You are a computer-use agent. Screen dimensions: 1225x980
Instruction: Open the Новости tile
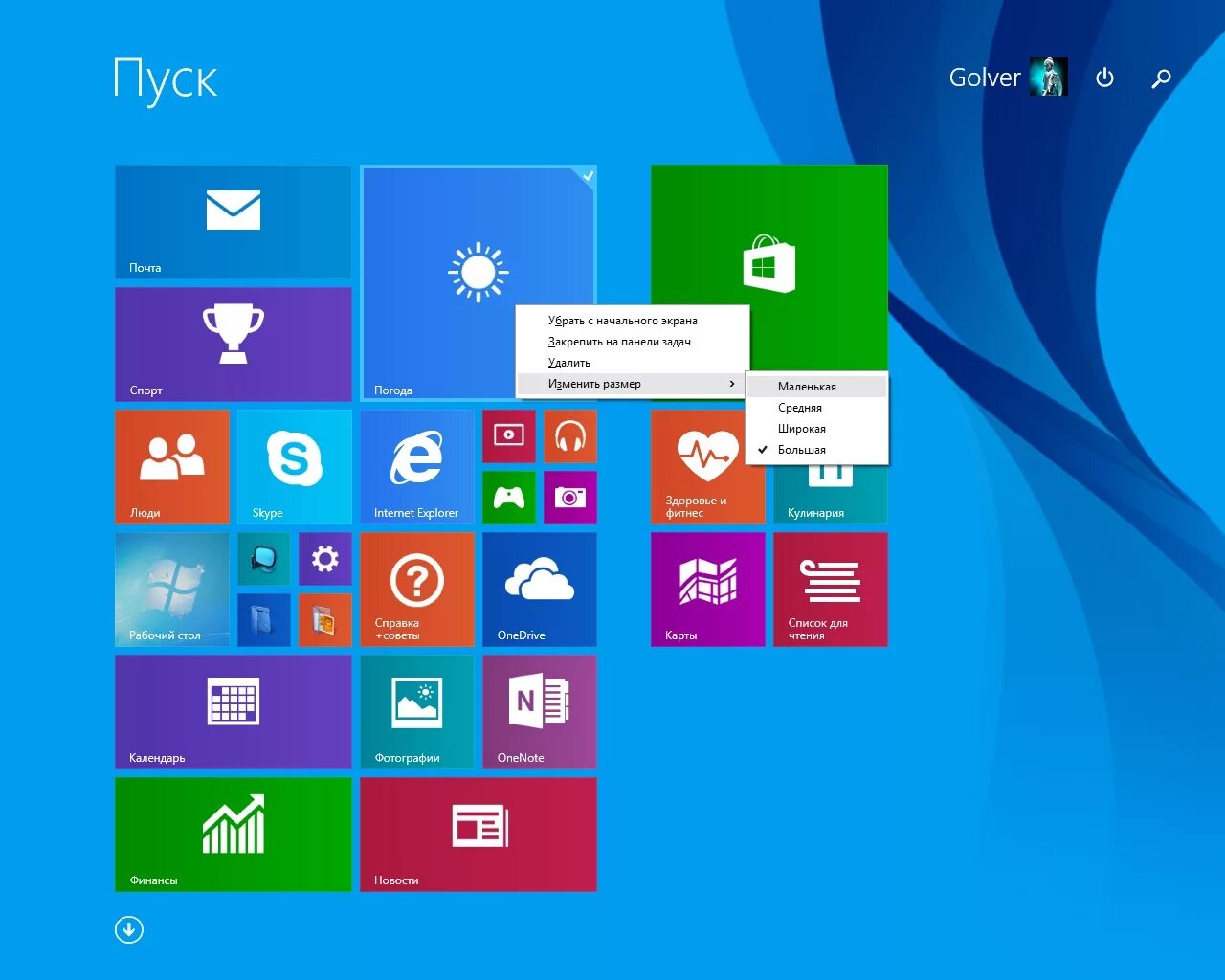pyautogui.click(x=479, y=835)
